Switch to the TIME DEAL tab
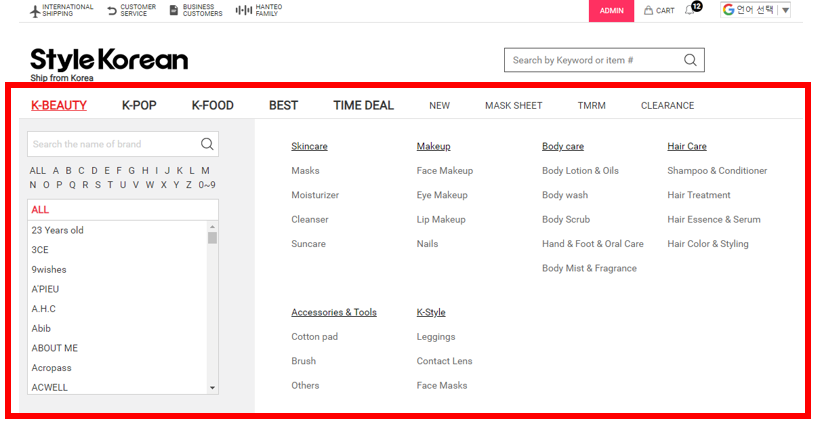The image size is (819, 425). (363, 105)
